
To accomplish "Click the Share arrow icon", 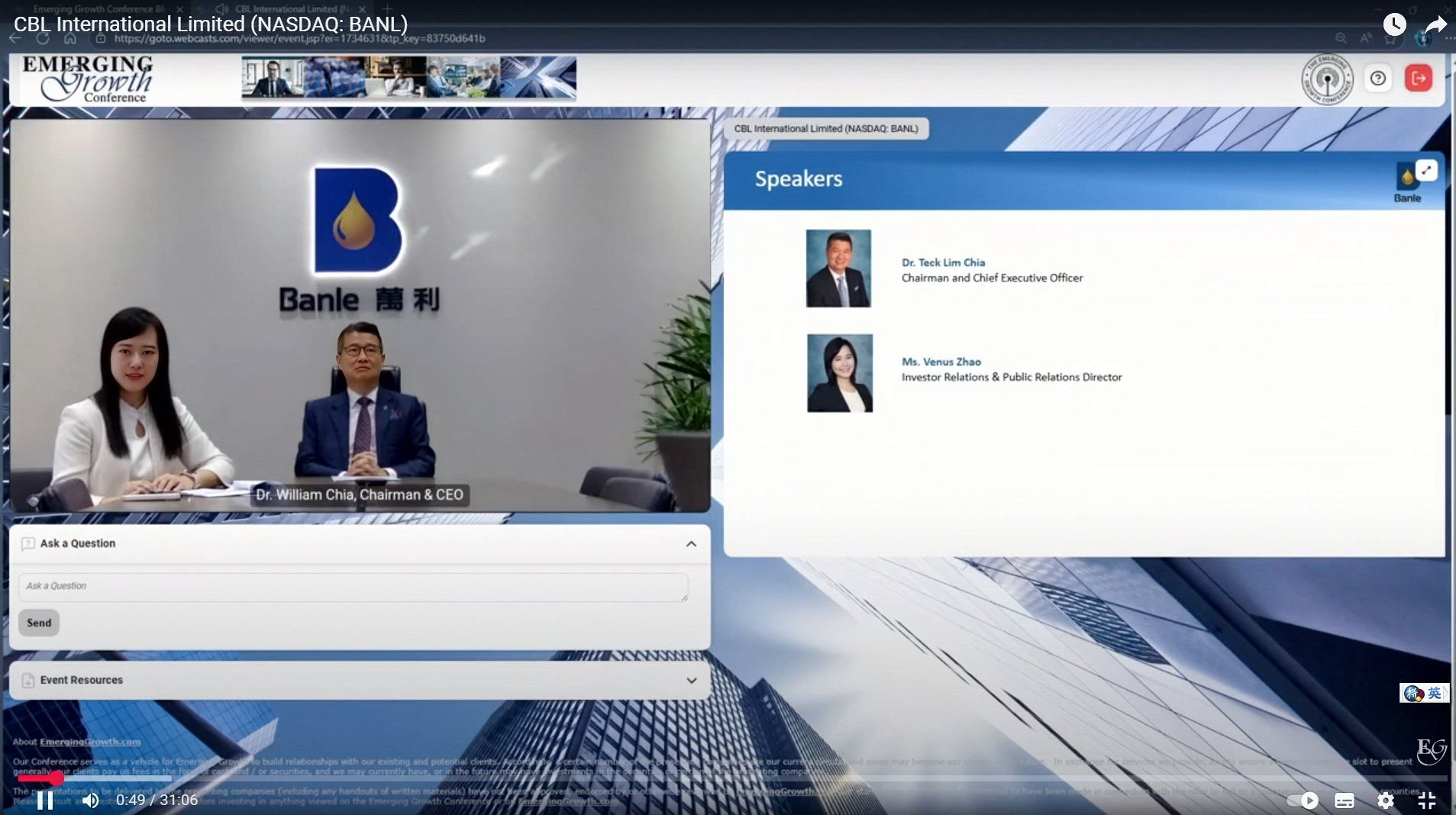I will tap(1435, 24).
